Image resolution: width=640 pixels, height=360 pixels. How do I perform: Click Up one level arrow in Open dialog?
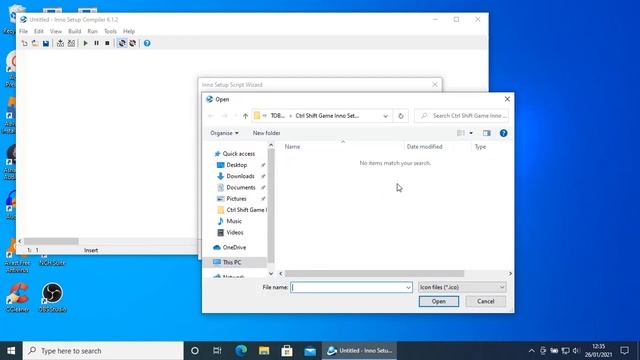245,116
